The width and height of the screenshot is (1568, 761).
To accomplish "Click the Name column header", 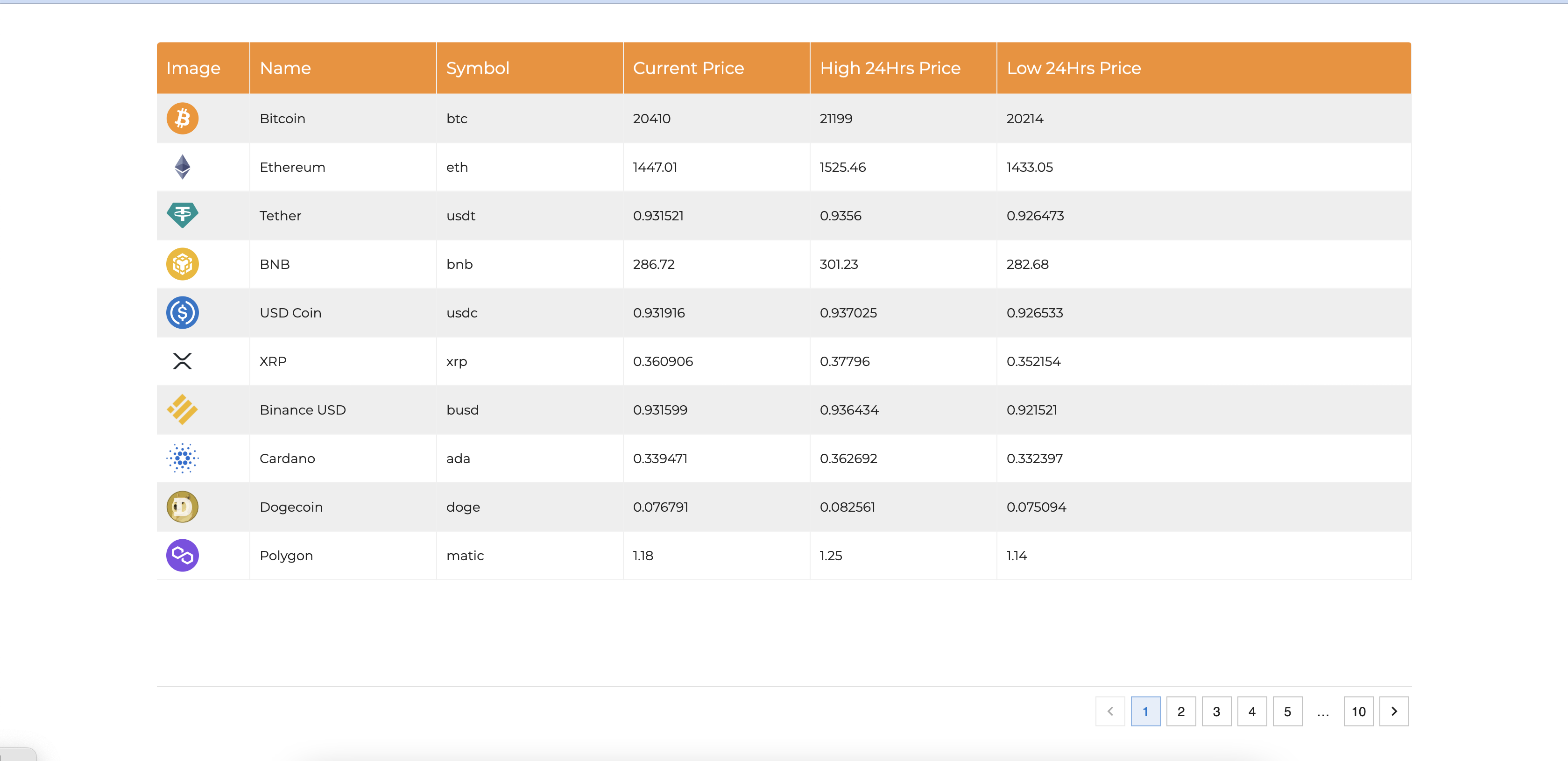I will pyautogui.click(x=285, y=68).
